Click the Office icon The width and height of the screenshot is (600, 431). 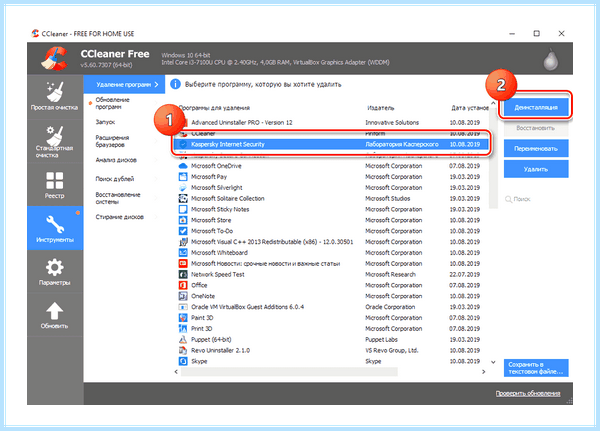coord(183,285)
